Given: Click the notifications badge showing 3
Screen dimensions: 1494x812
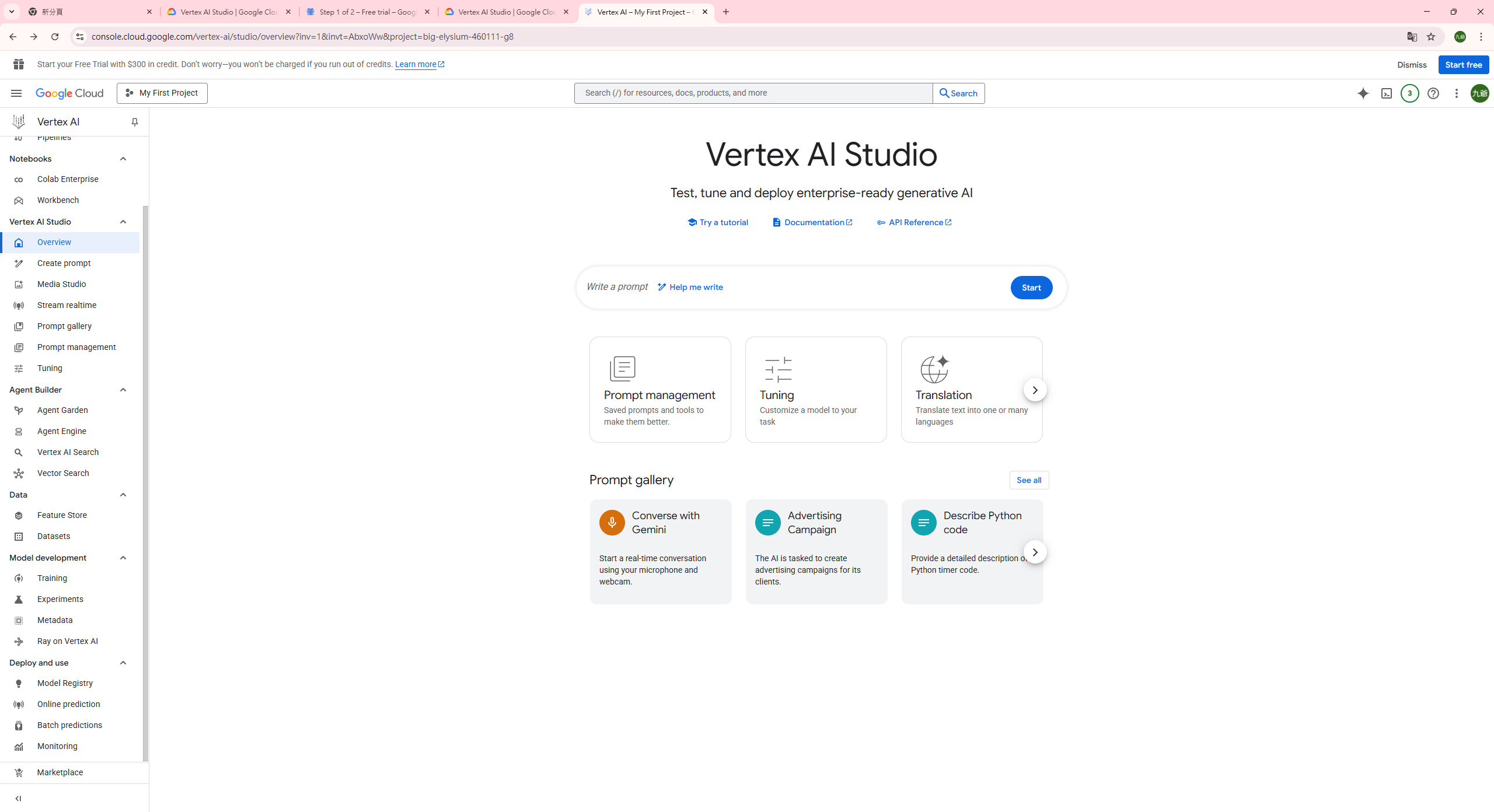Looking at the screenshot, I should pos(1409,93).
